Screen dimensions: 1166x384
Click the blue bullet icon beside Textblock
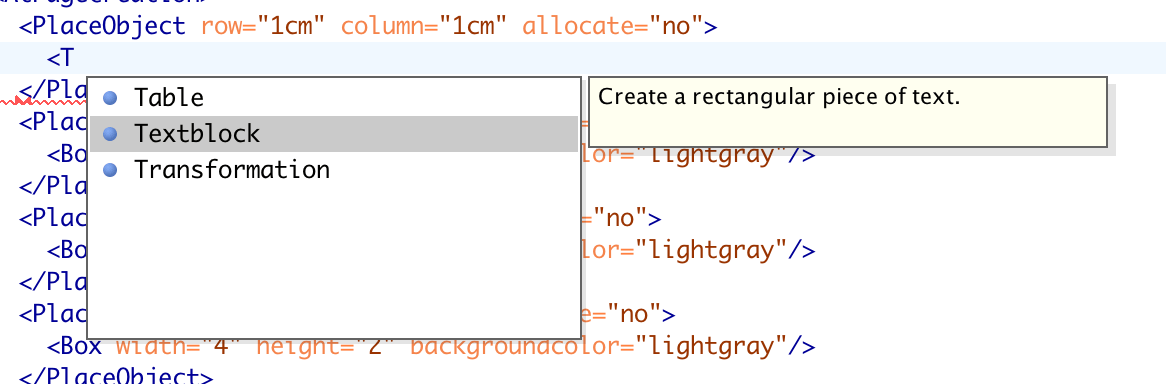tap(111, 134)
